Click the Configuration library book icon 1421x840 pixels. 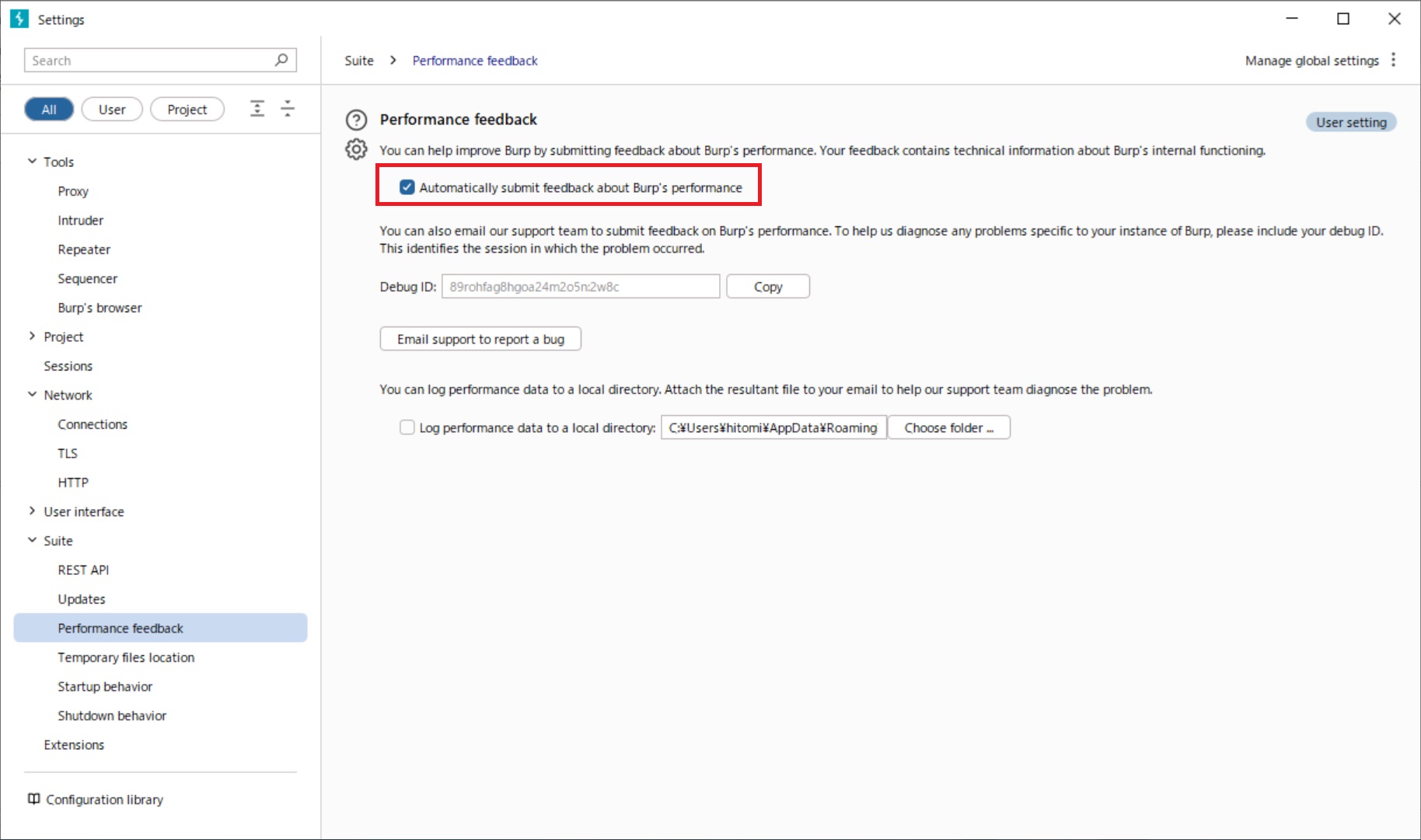point(33,799)
